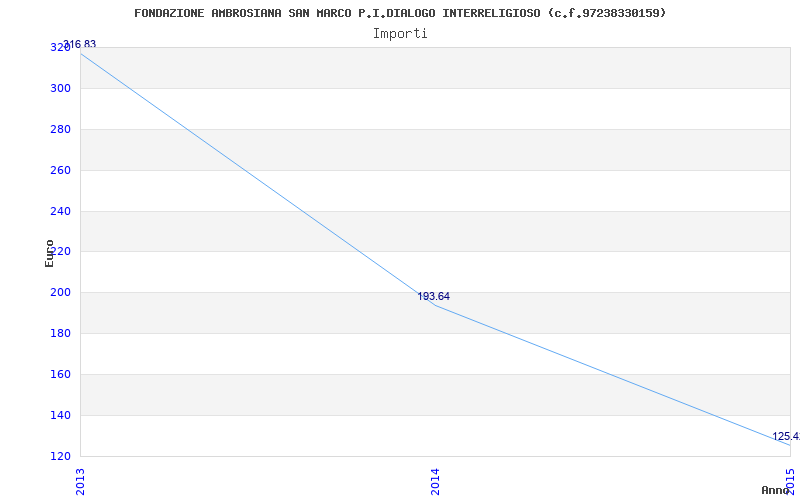Click the Anno axis title
The height and width of the screenshot is (500, 800).
click(x=775, y=490)
